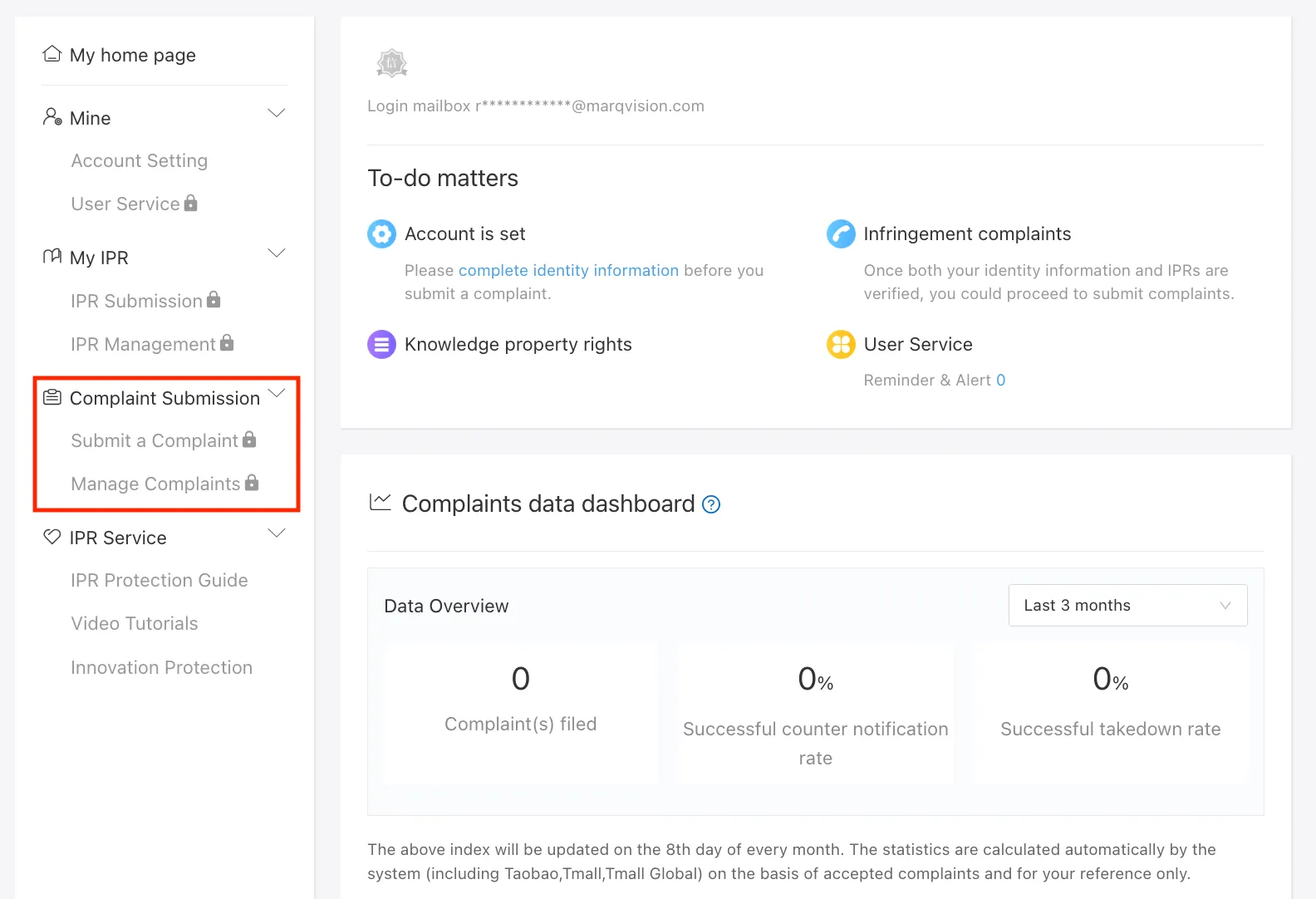1316x899 pixels.
Task: Click the Data Overview label
Action: pos(446,606)
